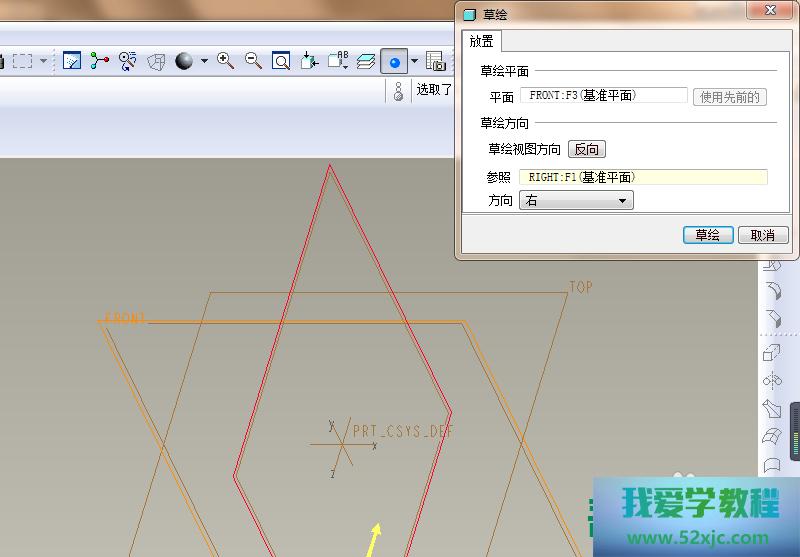Toggle the shaded sphere display mode
This screenshot has height=557, width=800.
(x=184, y=61)
